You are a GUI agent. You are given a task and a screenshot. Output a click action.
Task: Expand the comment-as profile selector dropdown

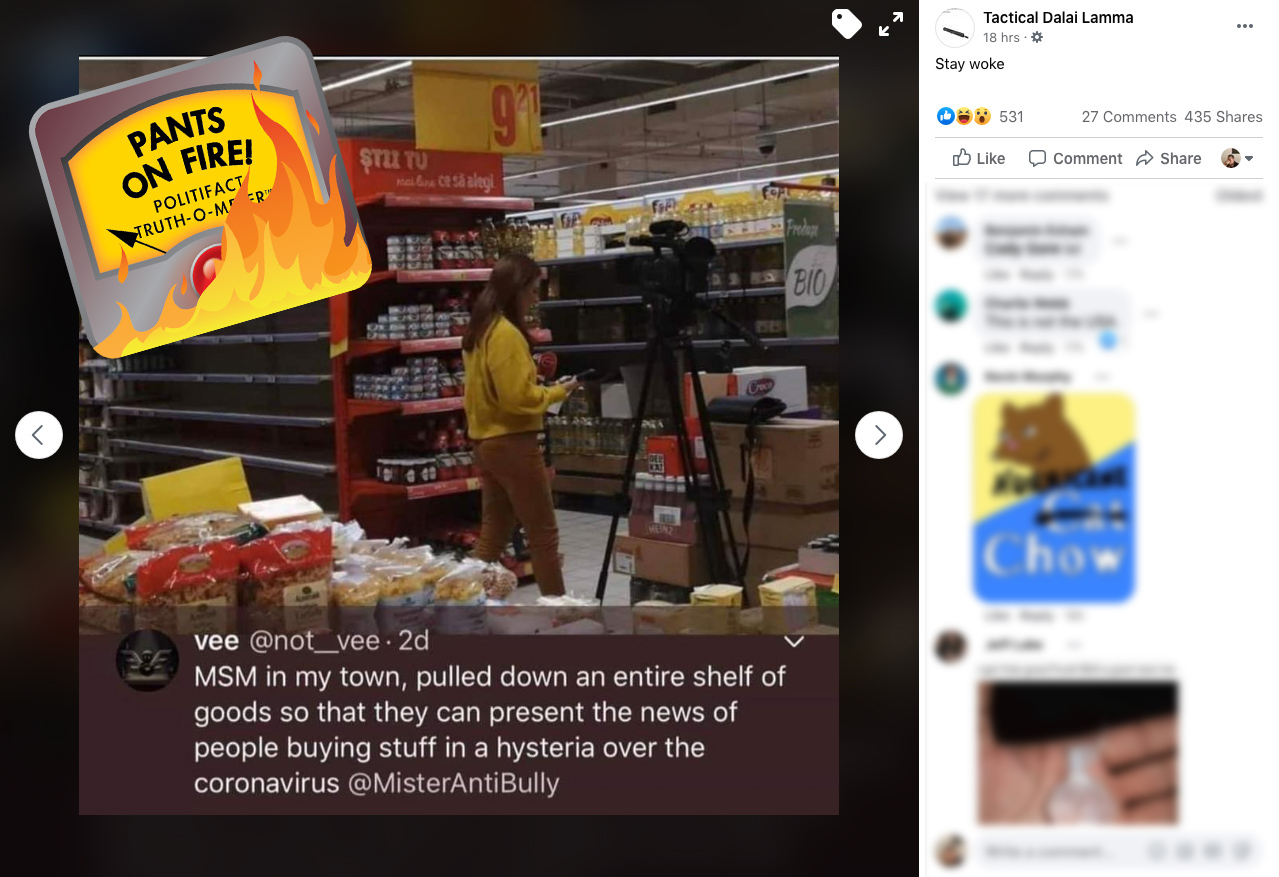point(1238,158)
